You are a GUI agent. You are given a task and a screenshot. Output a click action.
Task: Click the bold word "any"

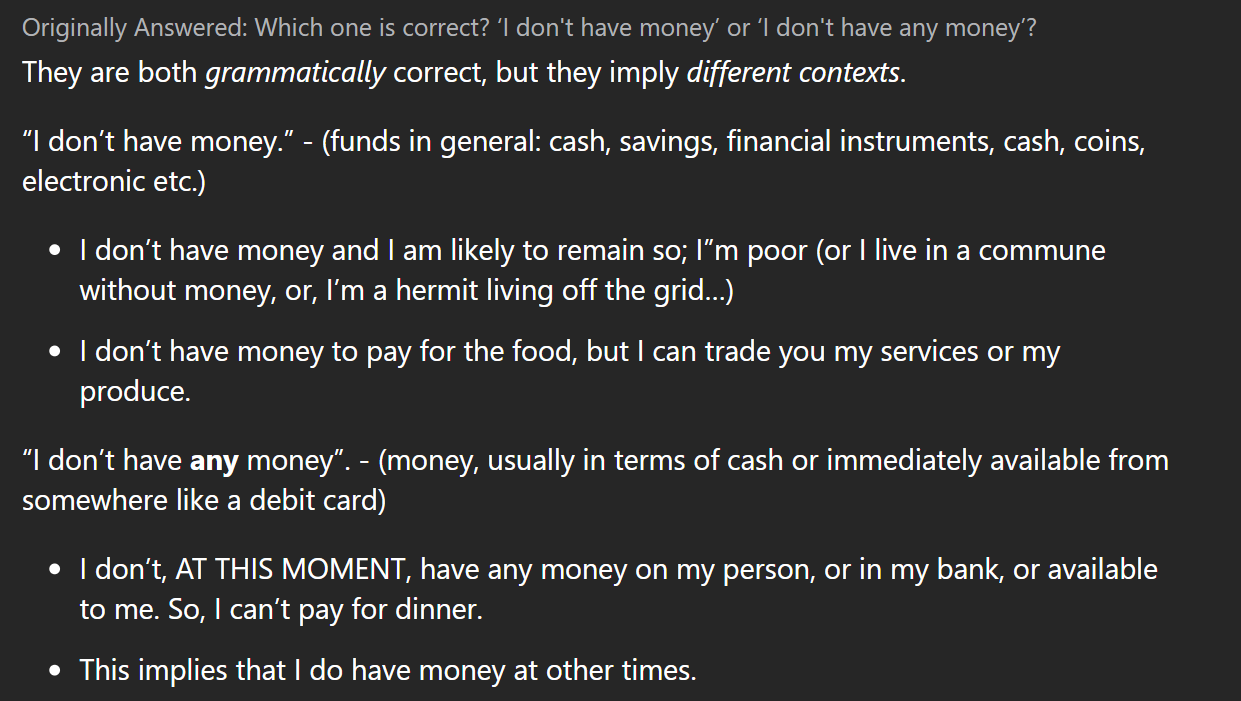click(214, 463)
